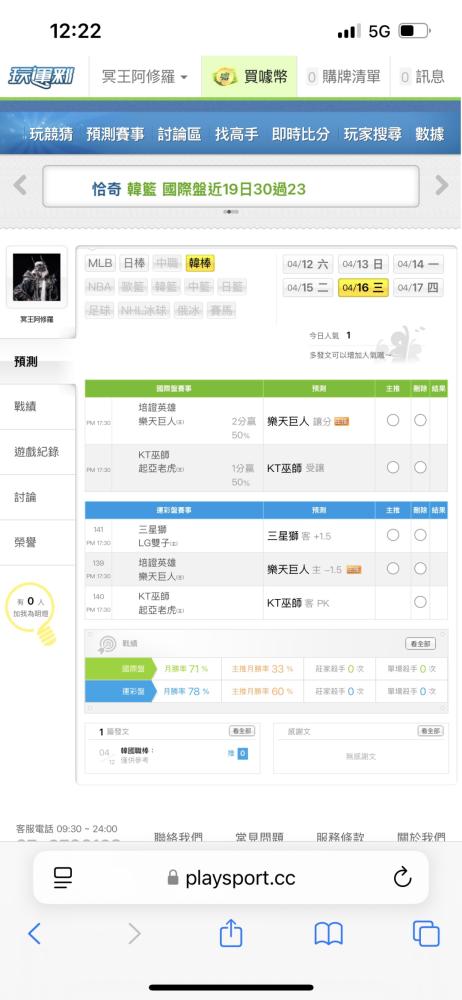Viewport: 462px width, 1000px height.
Task: Reload the playsport.cc page
Action: click(x=402, y=878)
